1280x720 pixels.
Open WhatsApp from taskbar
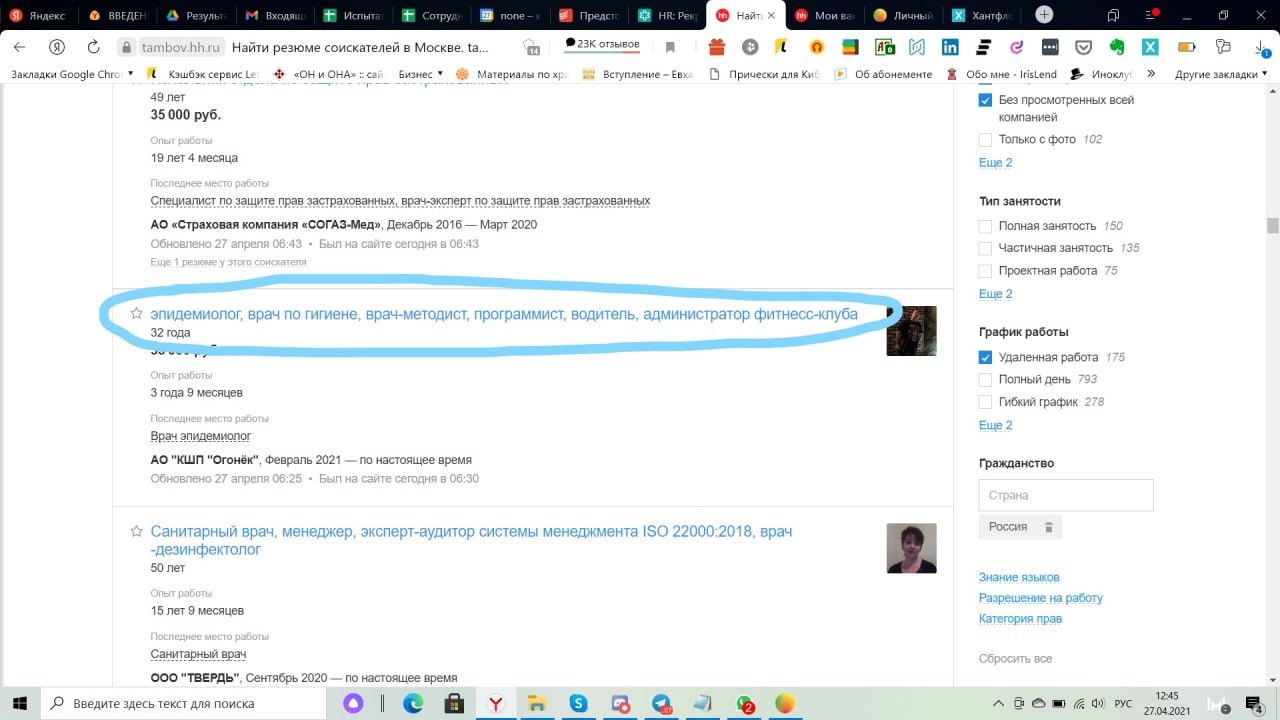pos(744,703)
